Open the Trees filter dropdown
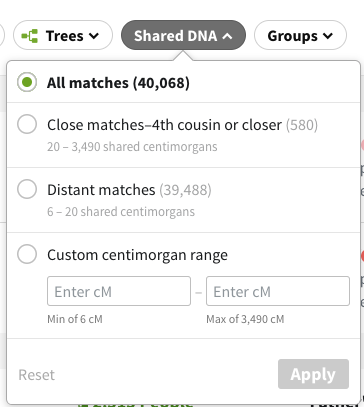The width and height of the screenshot is (364, 407). click(x=63, y=35)
